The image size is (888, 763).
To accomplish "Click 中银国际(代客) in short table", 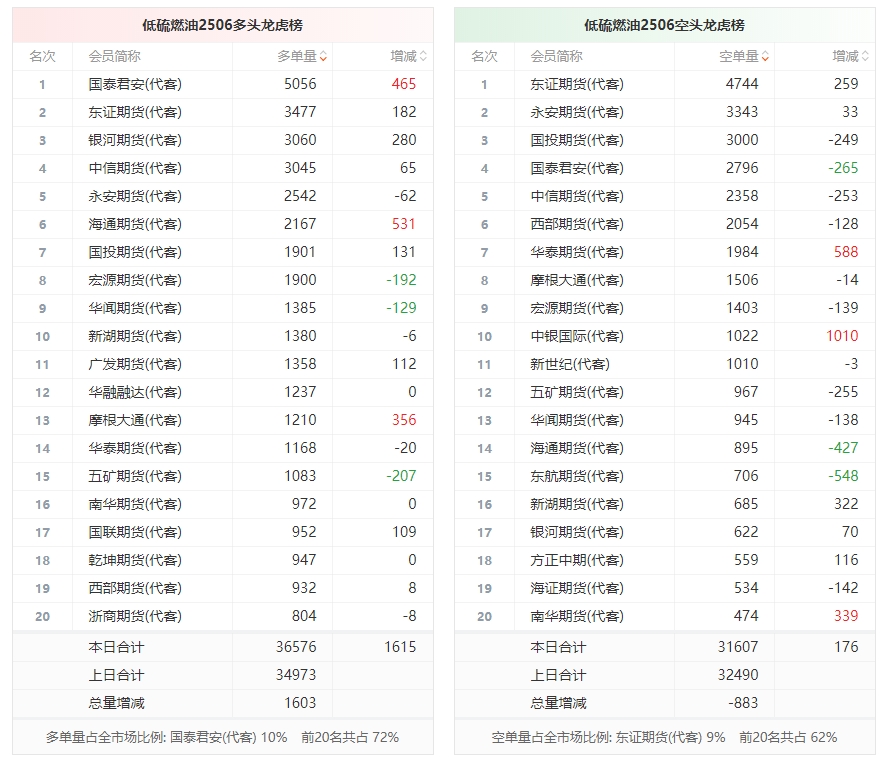I will pyautogui.click(x=577, y=336).
